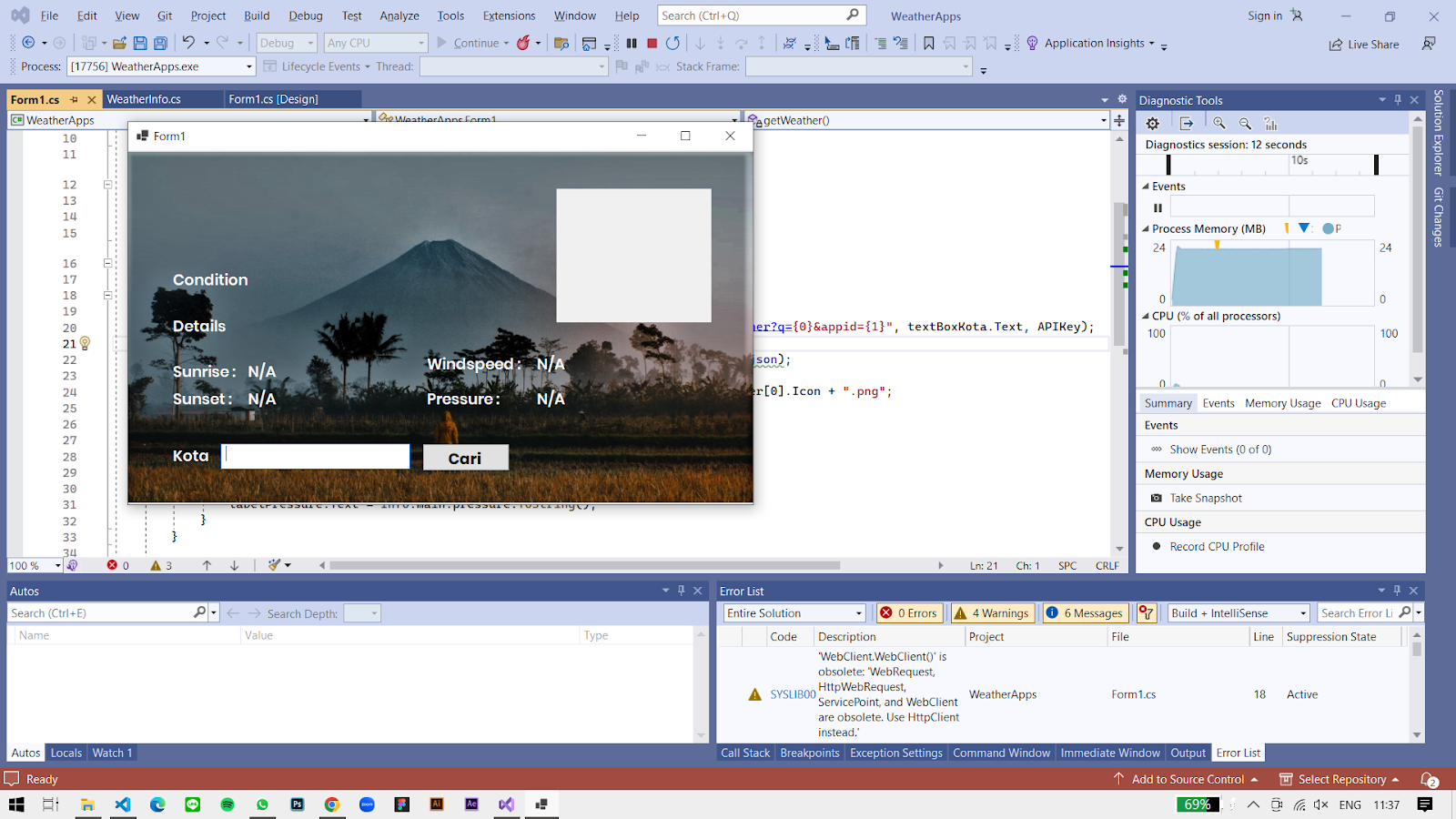1456x819 pixels.
Task: Toggle auto-hide pin on Autos panel
Action: pos(681,591)
